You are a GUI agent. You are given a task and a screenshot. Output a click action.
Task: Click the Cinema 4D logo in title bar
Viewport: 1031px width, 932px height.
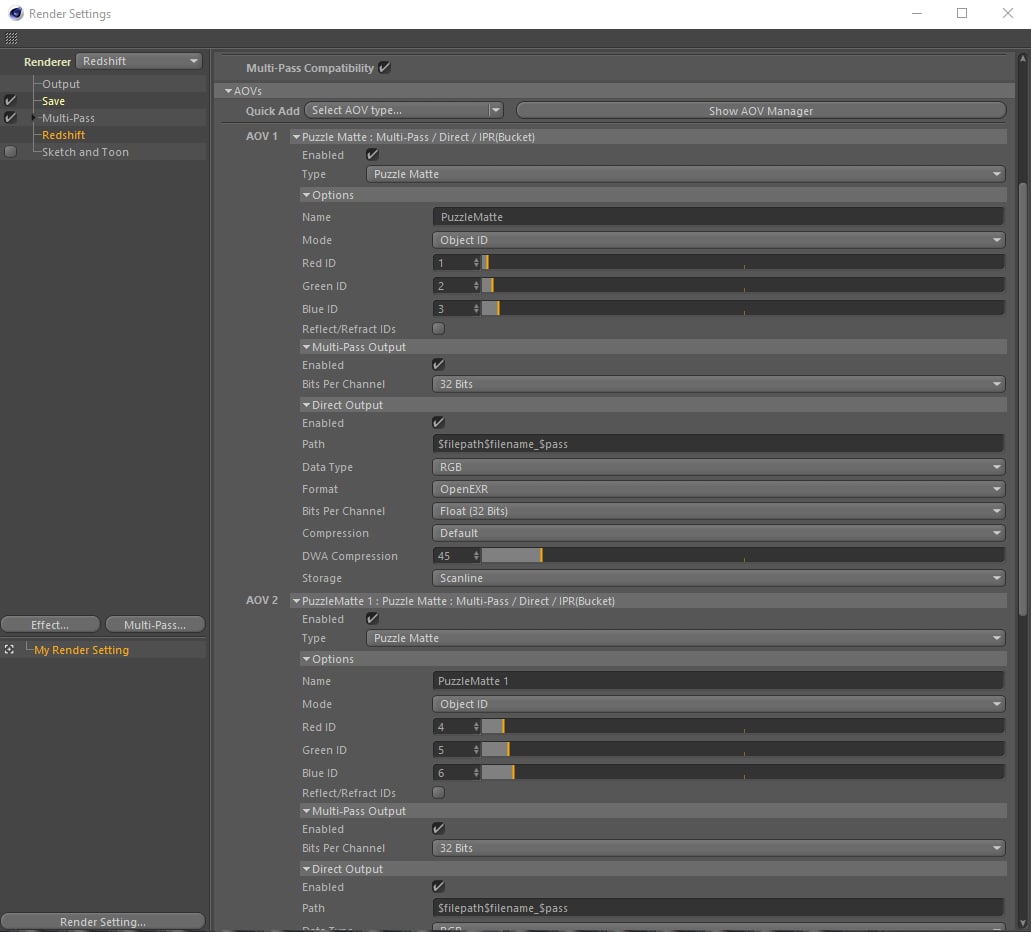(14, 14)
